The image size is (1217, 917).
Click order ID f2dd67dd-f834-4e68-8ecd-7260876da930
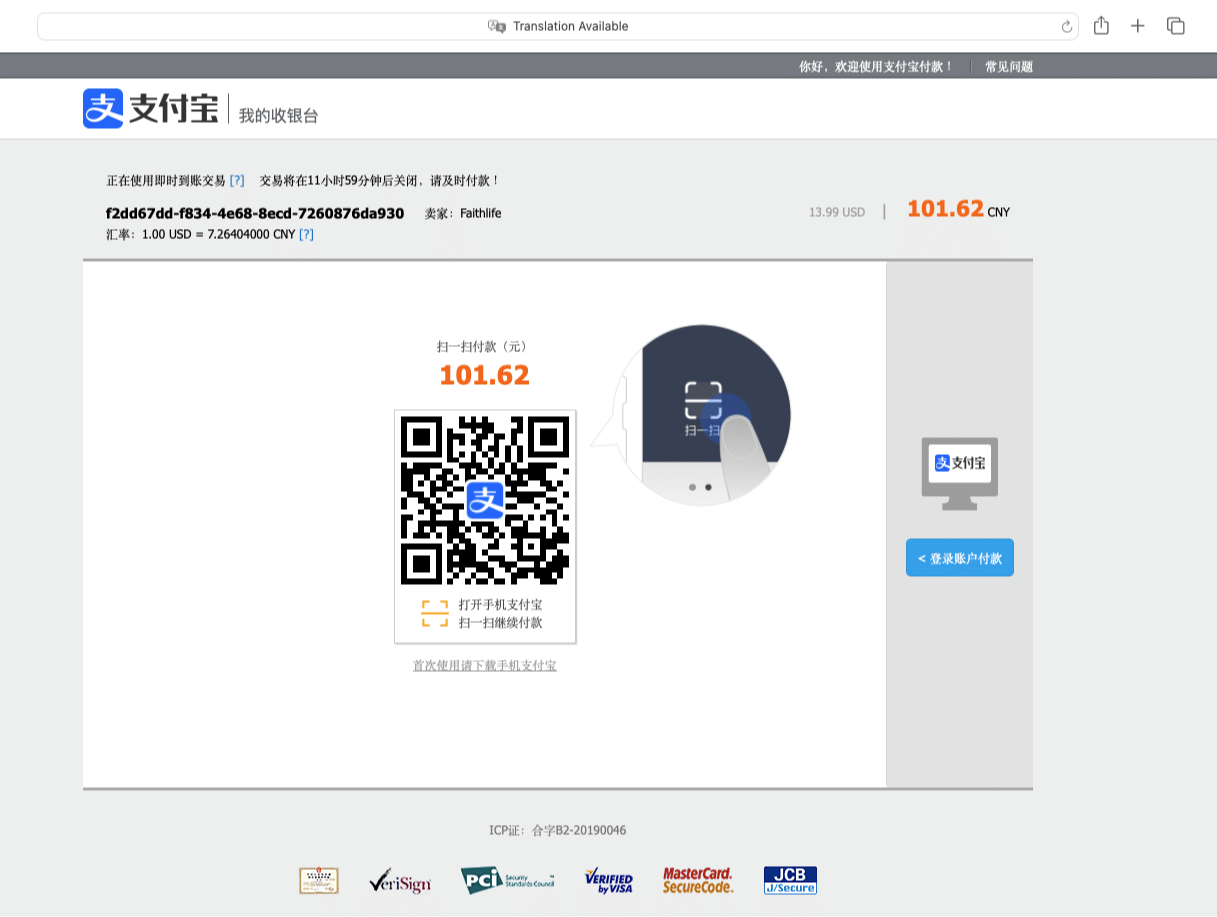point(255,213)
